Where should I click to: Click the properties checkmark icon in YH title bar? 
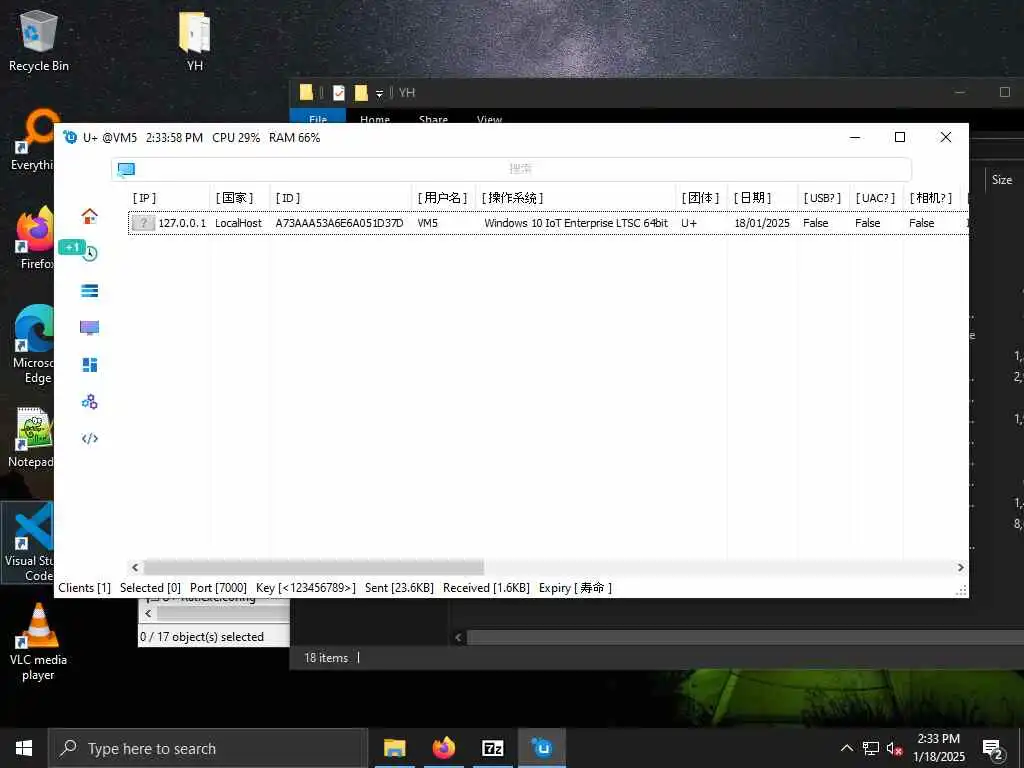[x=338, y=93]
